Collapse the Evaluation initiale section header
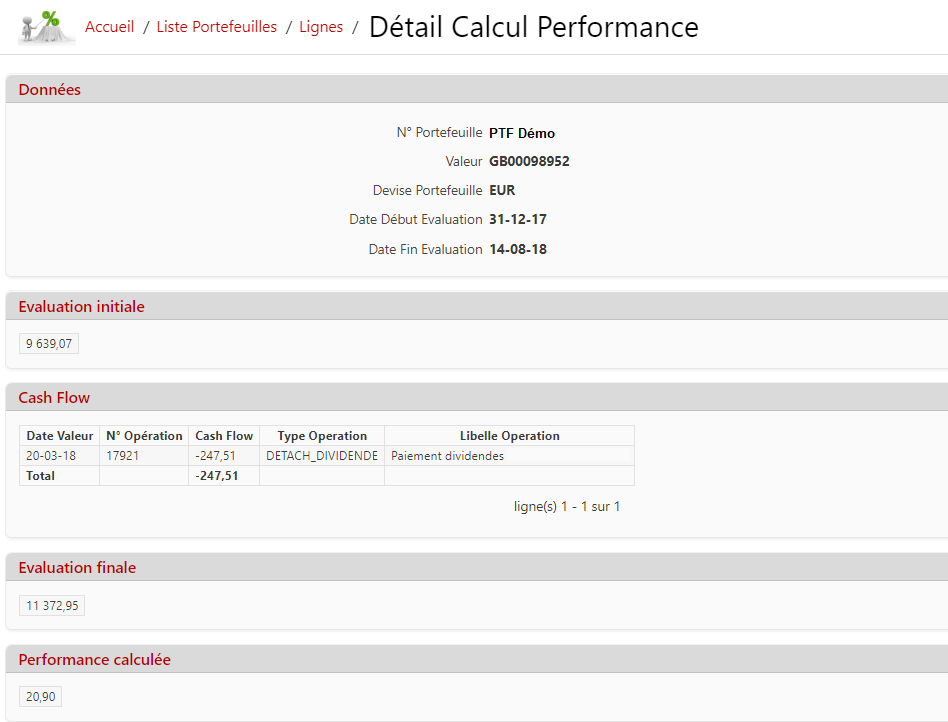The width and height of the screenshot is (948, 722). tap(81, 307)
